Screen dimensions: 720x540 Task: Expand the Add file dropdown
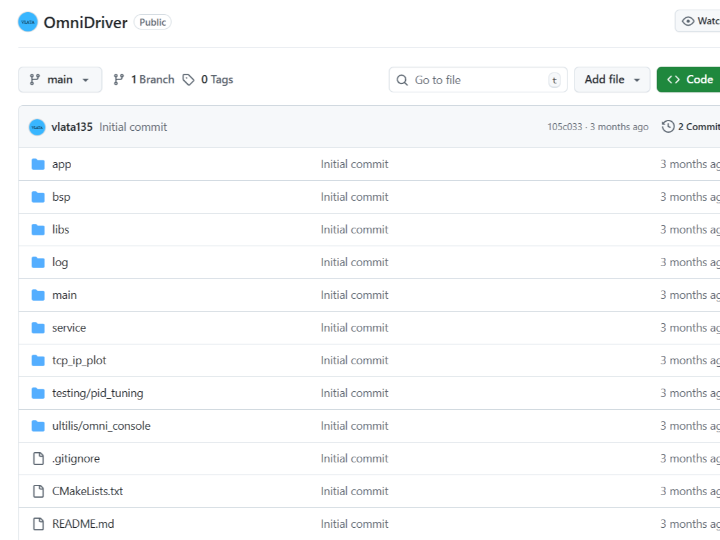(x=612, y=80)
